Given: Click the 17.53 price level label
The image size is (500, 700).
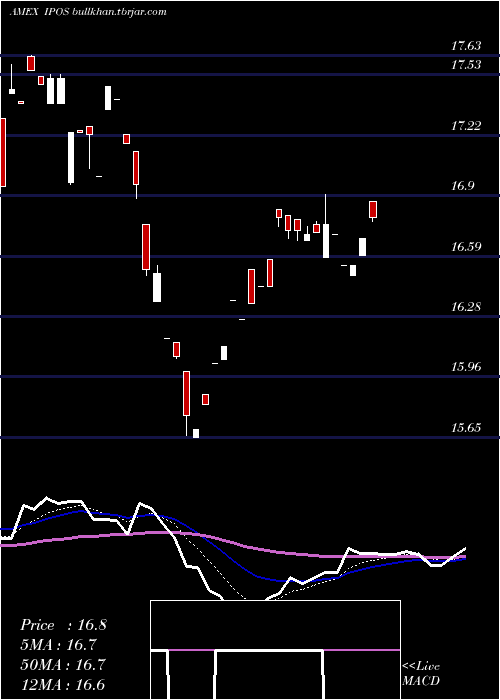Looking at the screenshot, I should [x=466, y=65].
